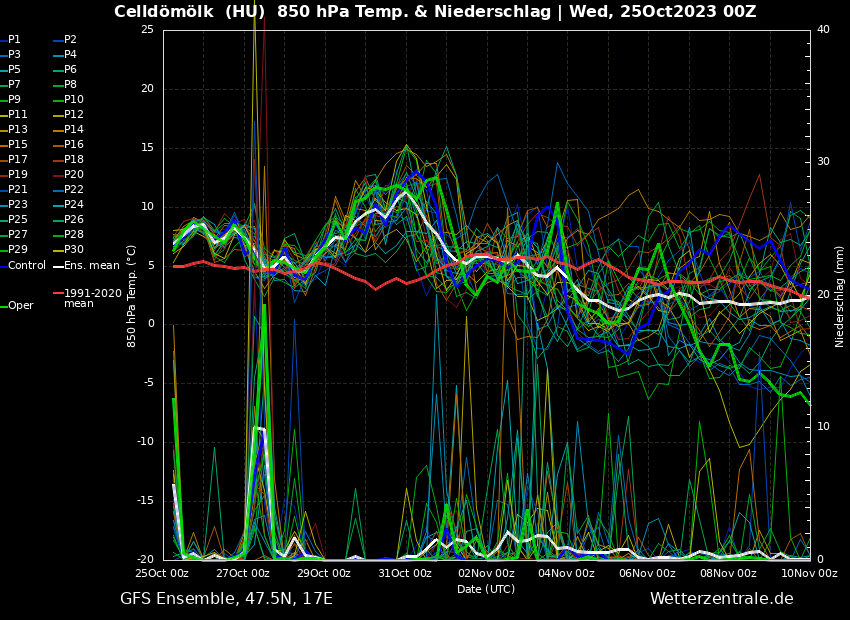
Task: Click the 850 hPa Temp. axis label
Action: [x=132, y=296]
